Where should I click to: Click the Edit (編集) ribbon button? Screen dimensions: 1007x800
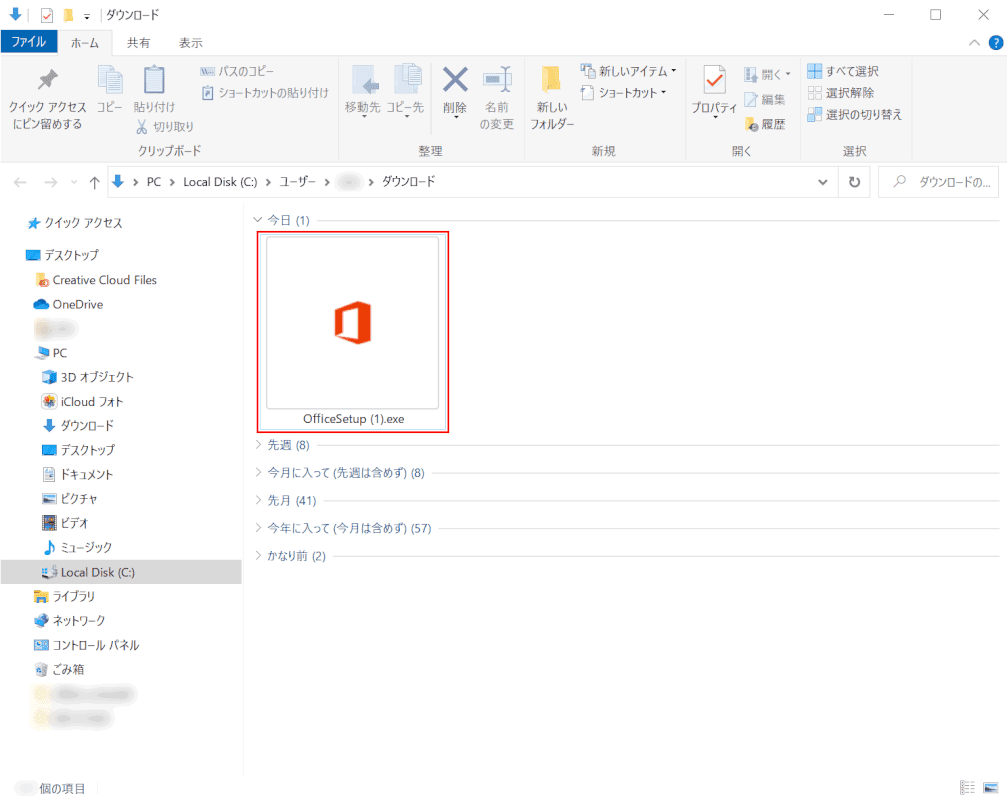[764, 100]
